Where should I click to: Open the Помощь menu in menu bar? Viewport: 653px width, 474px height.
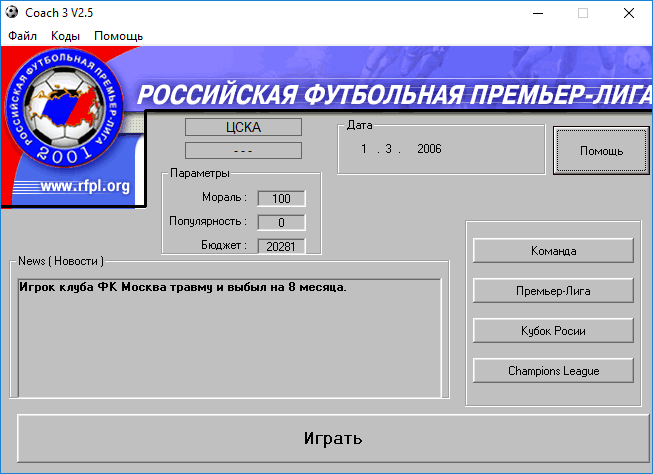(119, 36)
